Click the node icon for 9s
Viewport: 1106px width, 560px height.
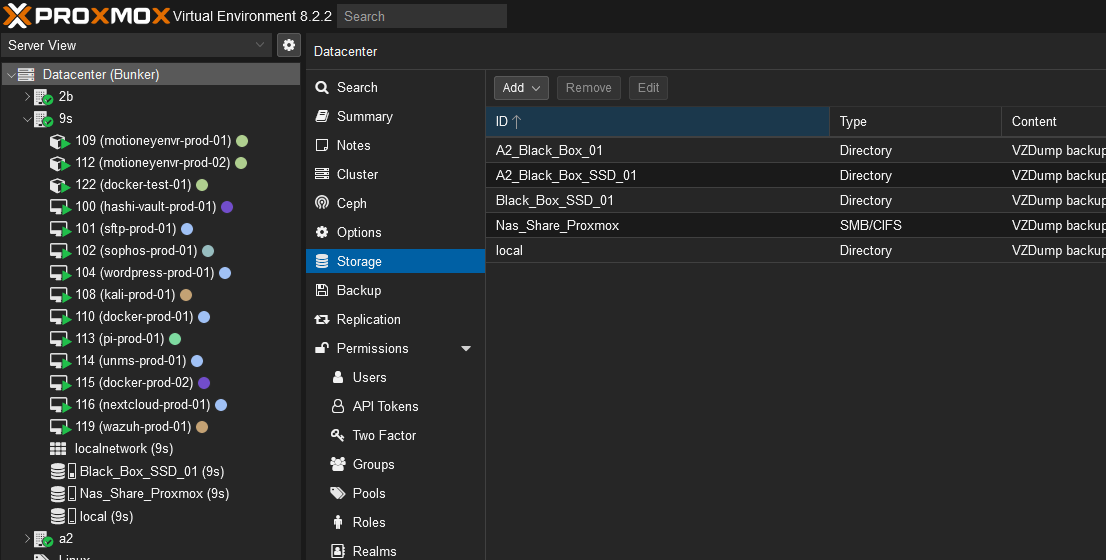tap(44, 118)
